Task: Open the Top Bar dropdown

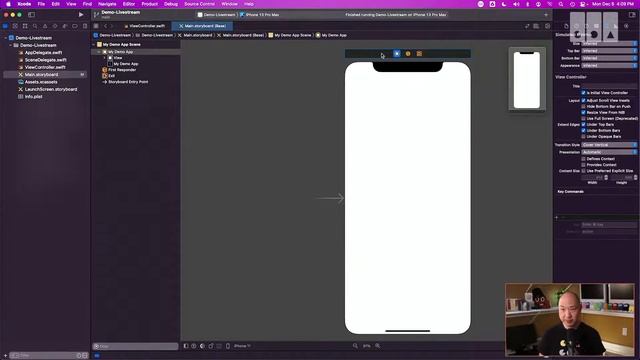Action: (x=609, y=51)
